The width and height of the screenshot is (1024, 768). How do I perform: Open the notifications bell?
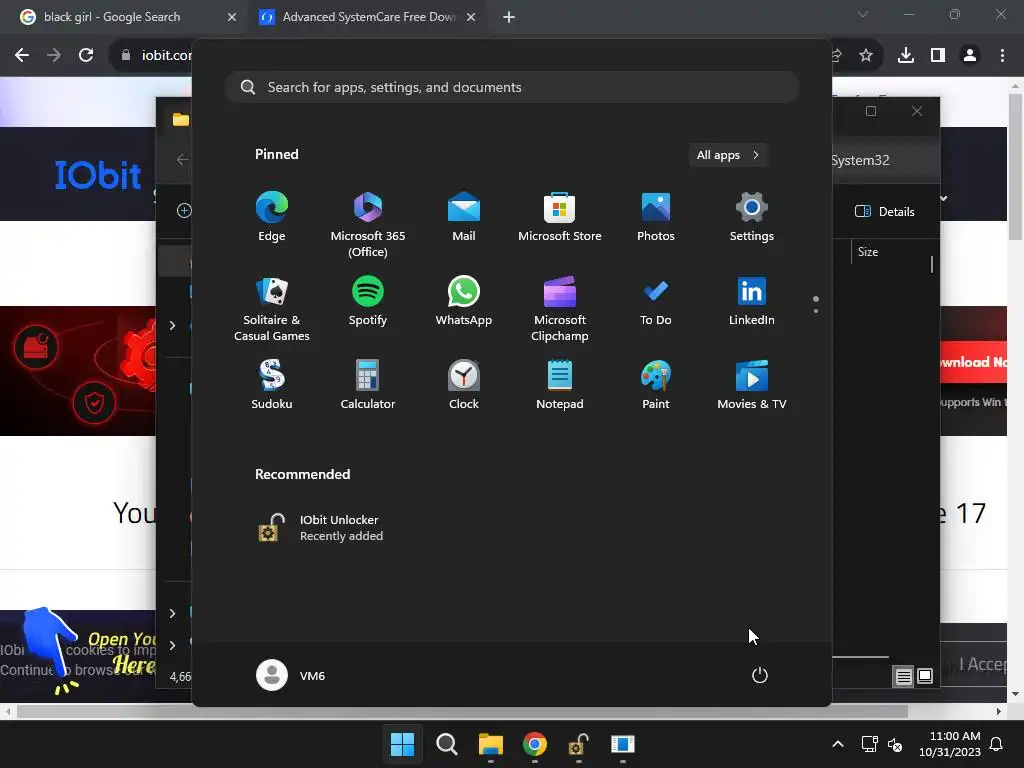[x=997, y=744]
